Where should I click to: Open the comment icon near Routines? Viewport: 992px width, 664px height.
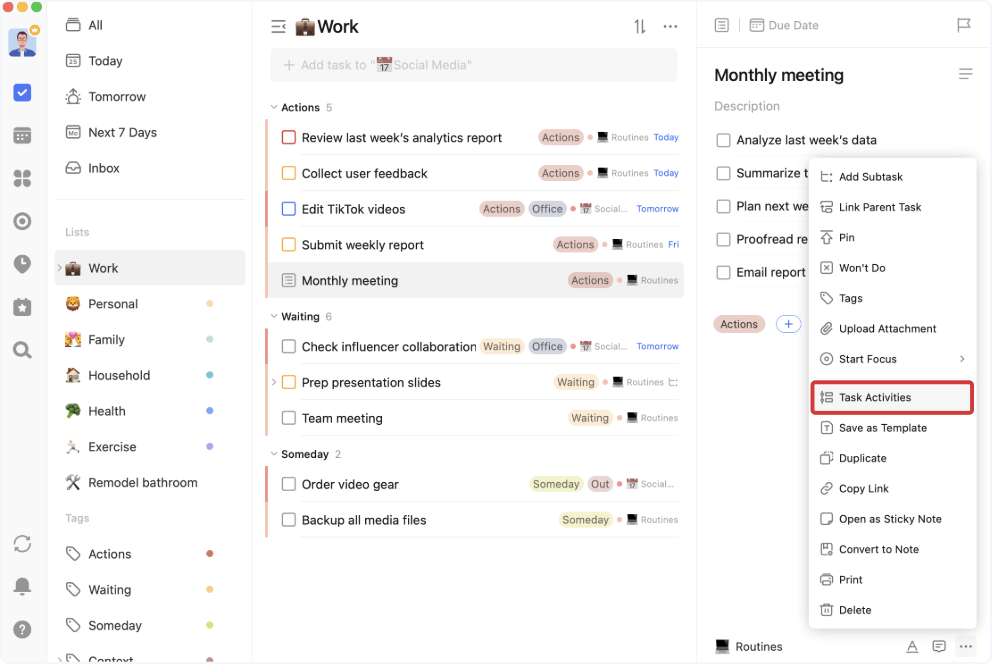pyautogui.click(x=939, y=646)
